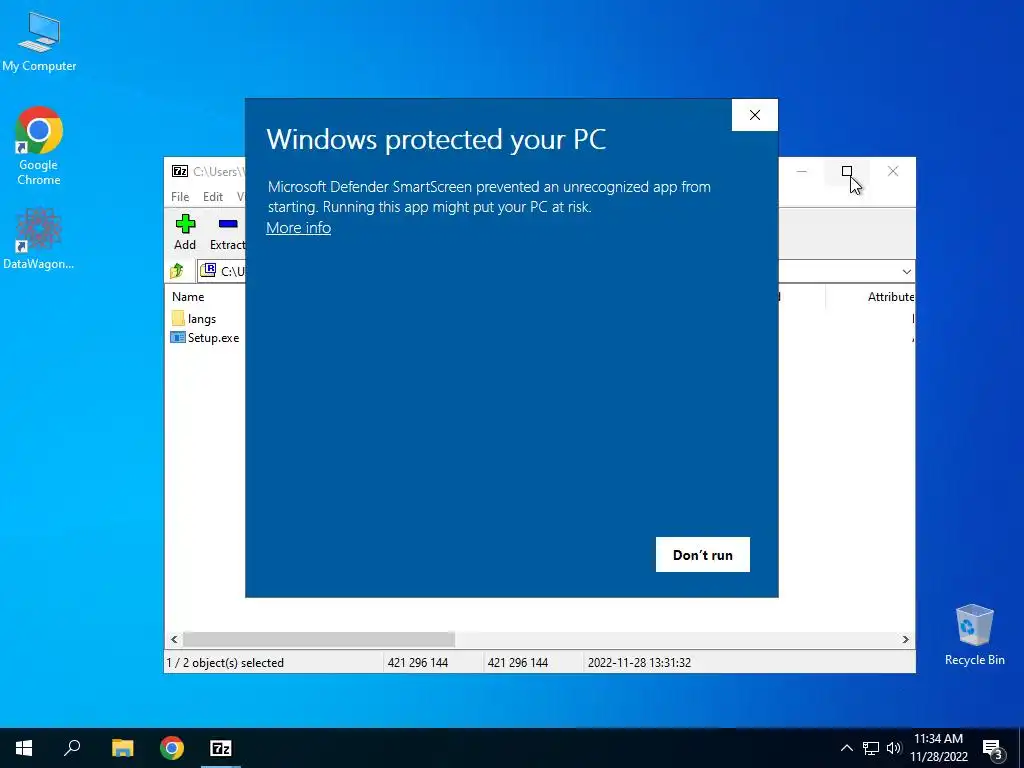Open network status tray icon
This screenshot has width=1024, height=768.
click(871, 748)
